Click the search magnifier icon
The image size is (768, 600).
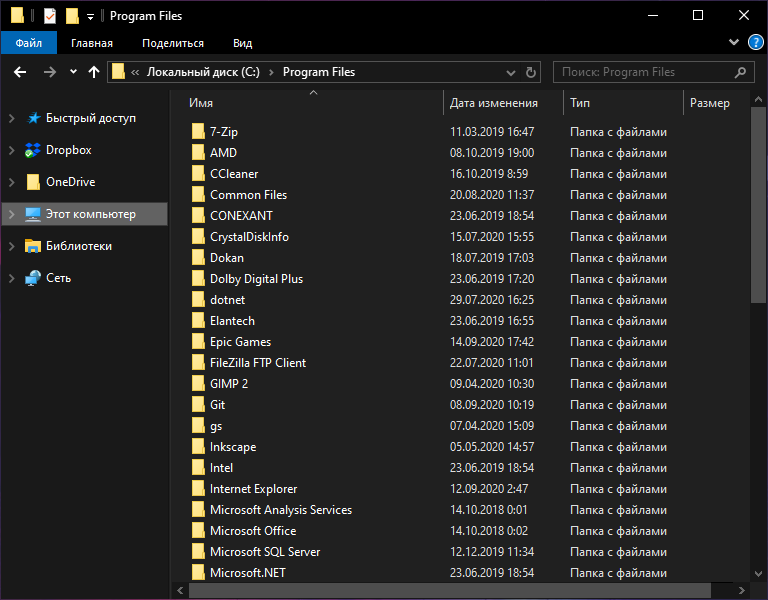(x=741, y=72)
